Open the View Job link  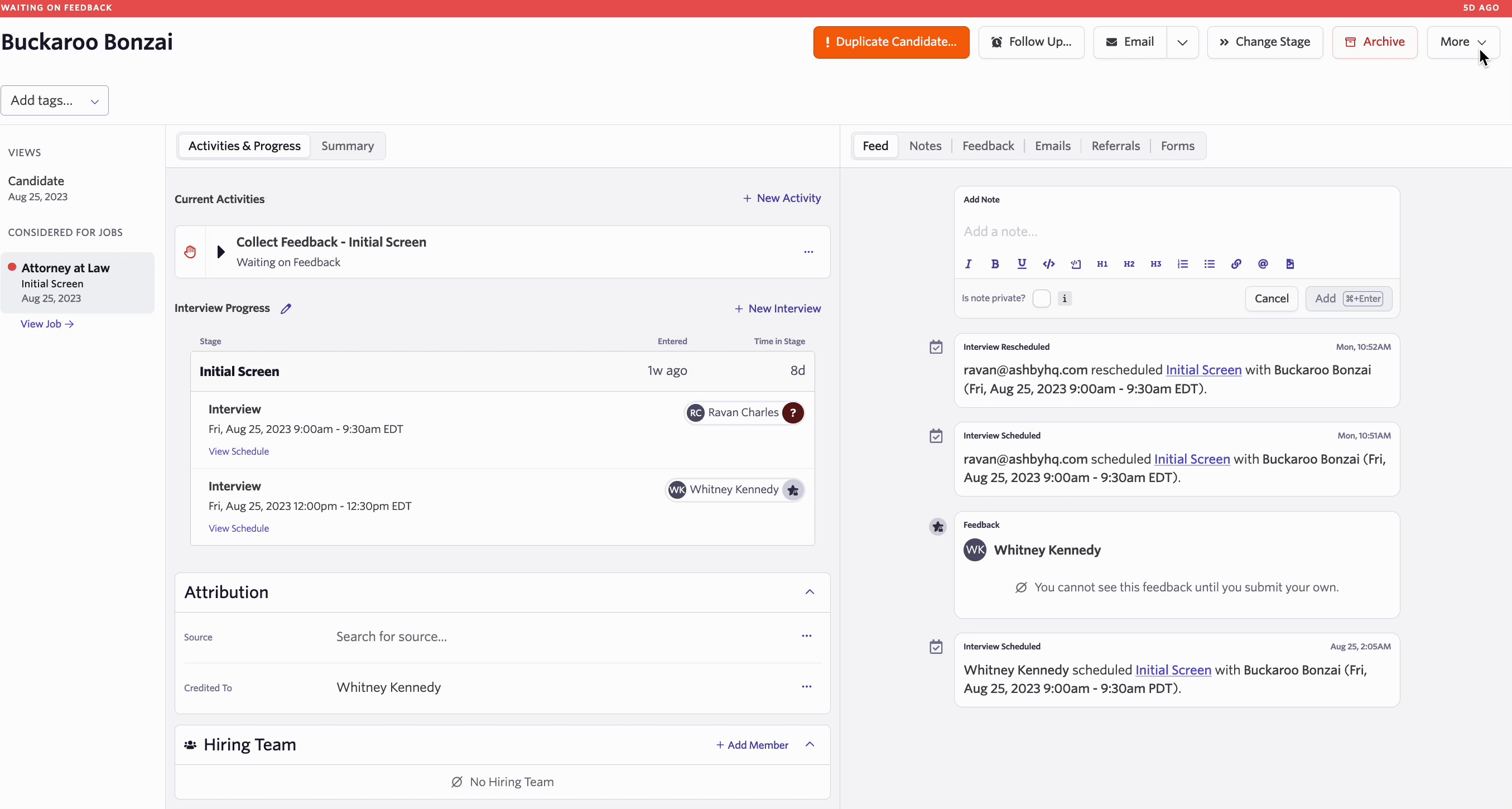point(47,324)
